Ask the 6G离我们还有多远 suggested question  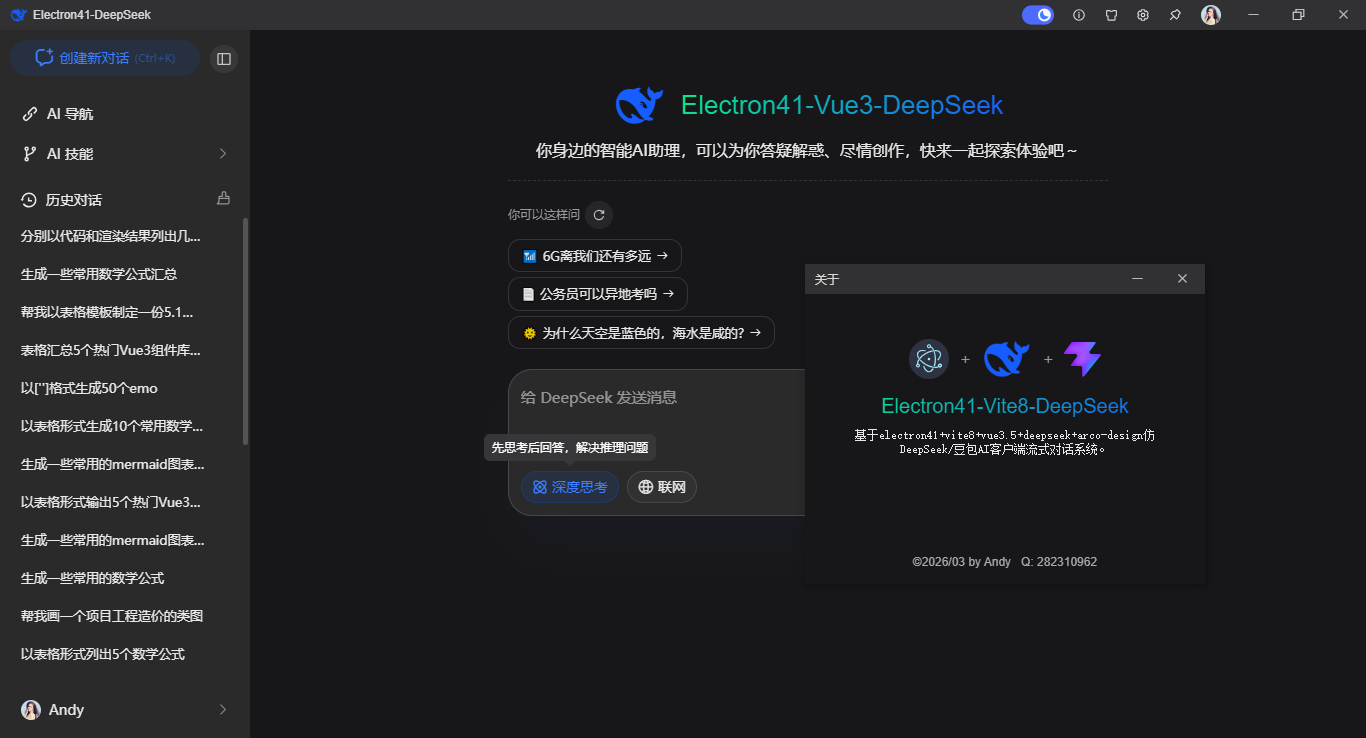point(594,255)
